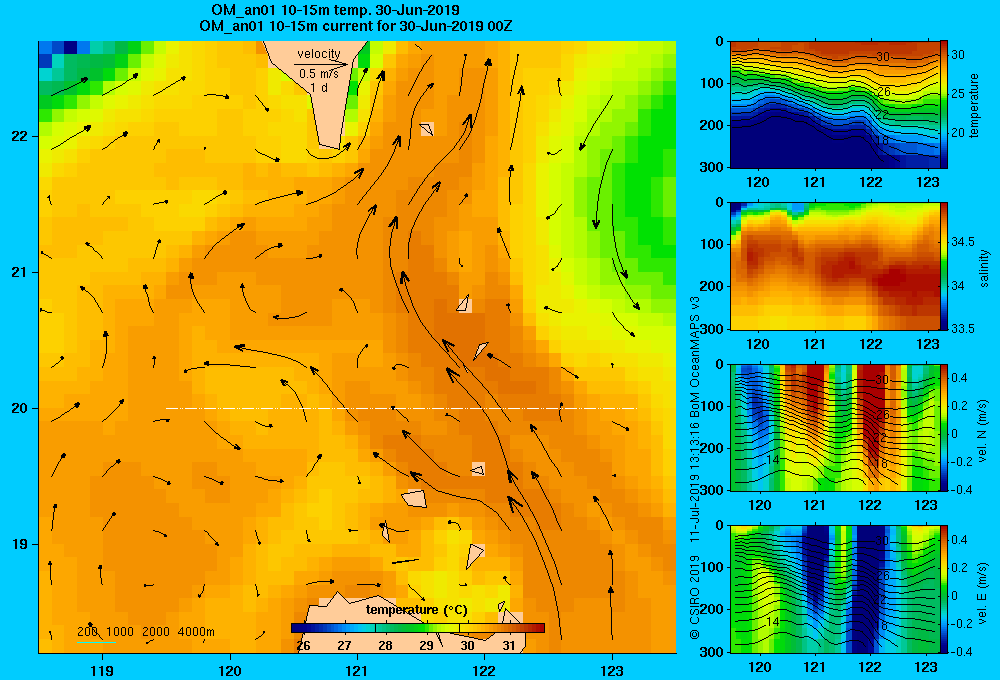The height and width of the screenshot is (680, 1000).
Task: Click the horizontal temperature colorbar on the map
Action: coord(418,628)
